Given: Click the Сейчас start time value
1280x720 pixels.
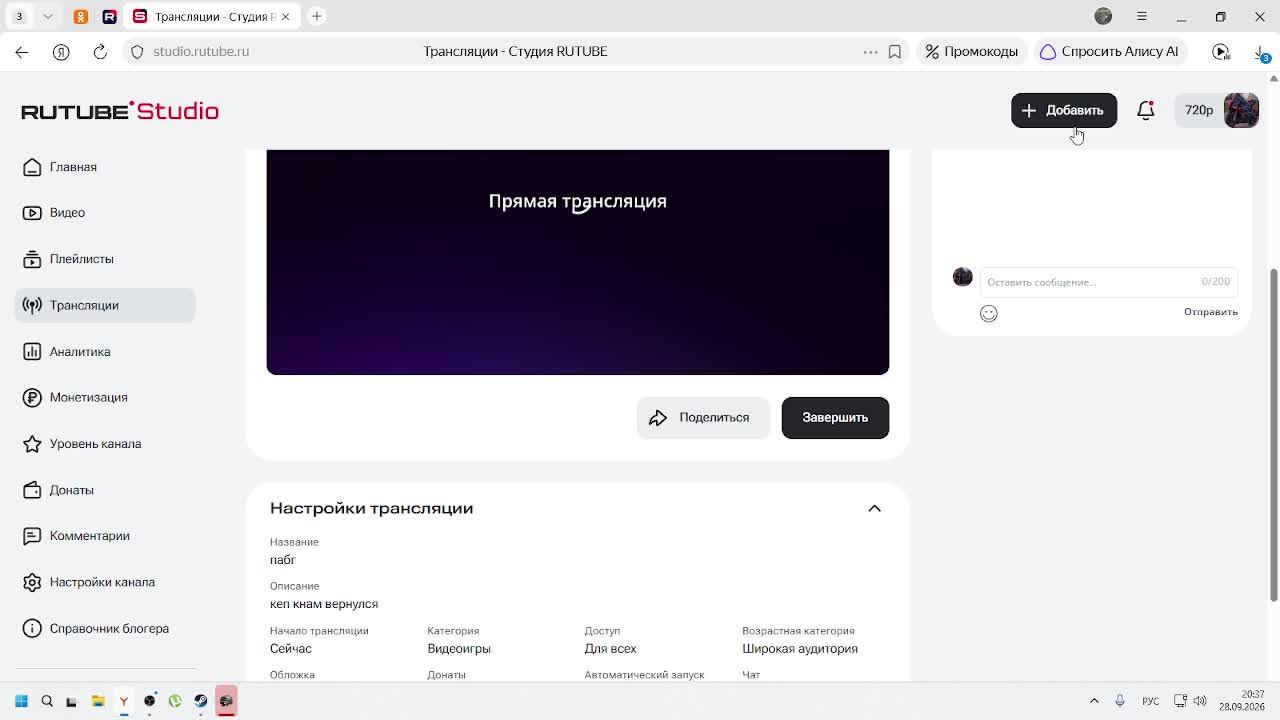Looking at the screenshot, I should click(x=291, y=649).
